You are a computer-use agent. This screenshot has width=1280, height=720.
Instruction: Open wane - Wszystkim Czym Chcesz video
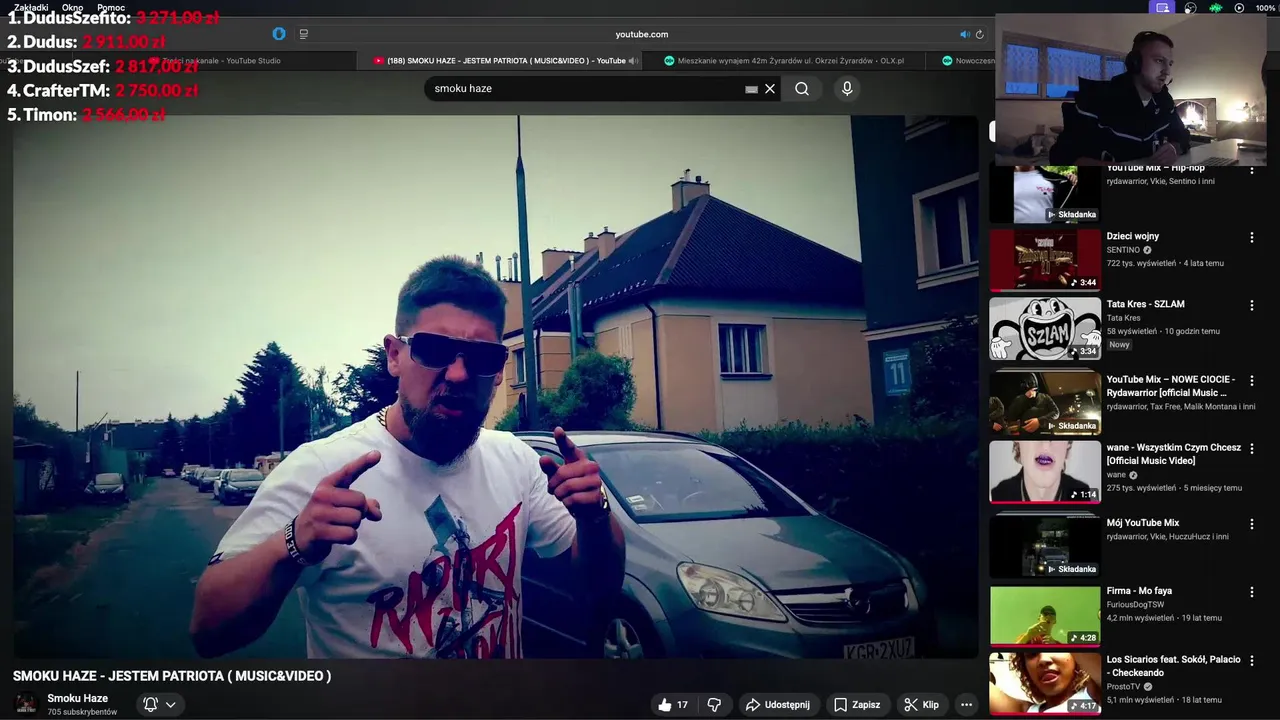(1045, 472)
